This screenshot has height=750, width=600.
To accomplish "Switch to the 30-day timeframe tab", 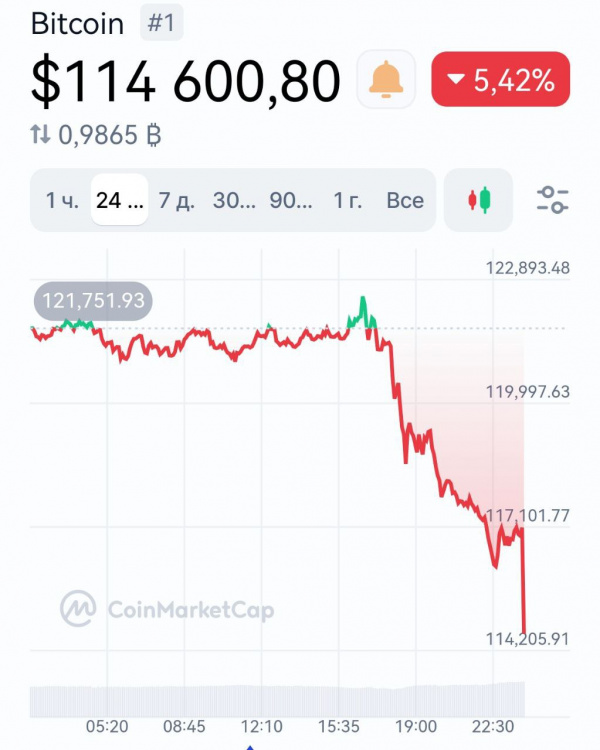I will point(234,200).
